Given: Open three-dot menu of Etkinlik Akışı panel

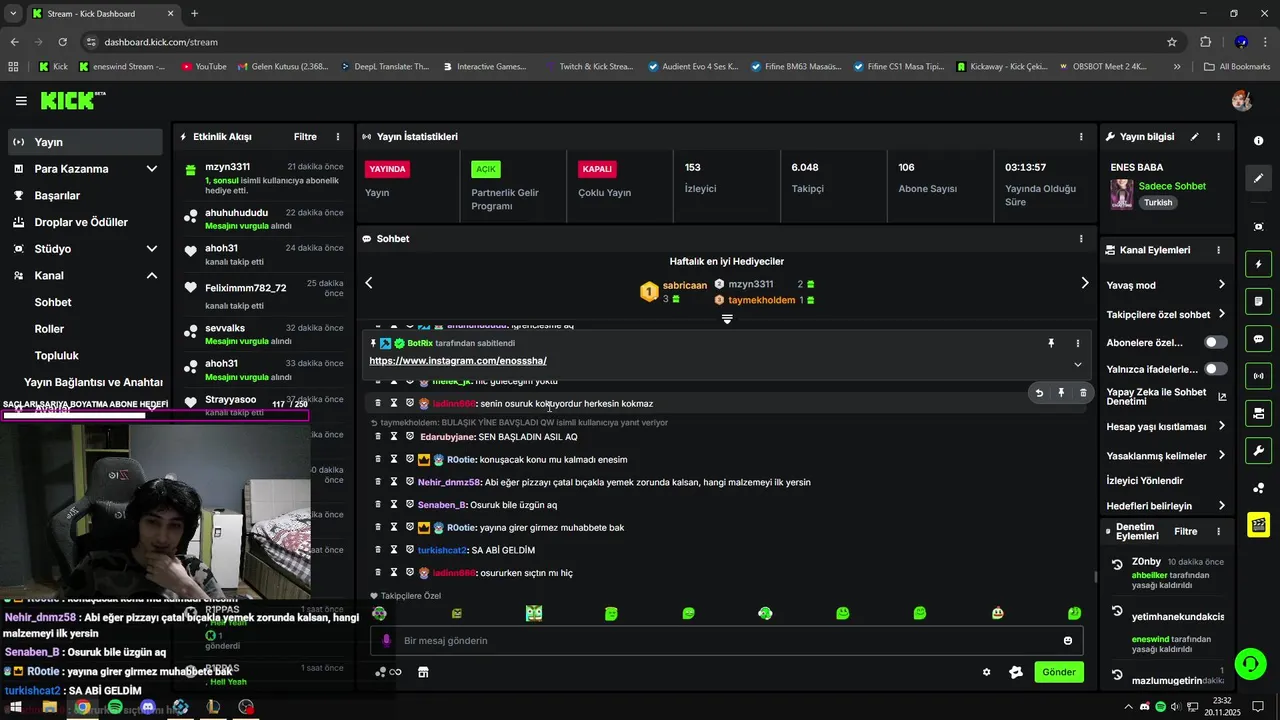Looking at the screenshot, I should pos(338,136).
